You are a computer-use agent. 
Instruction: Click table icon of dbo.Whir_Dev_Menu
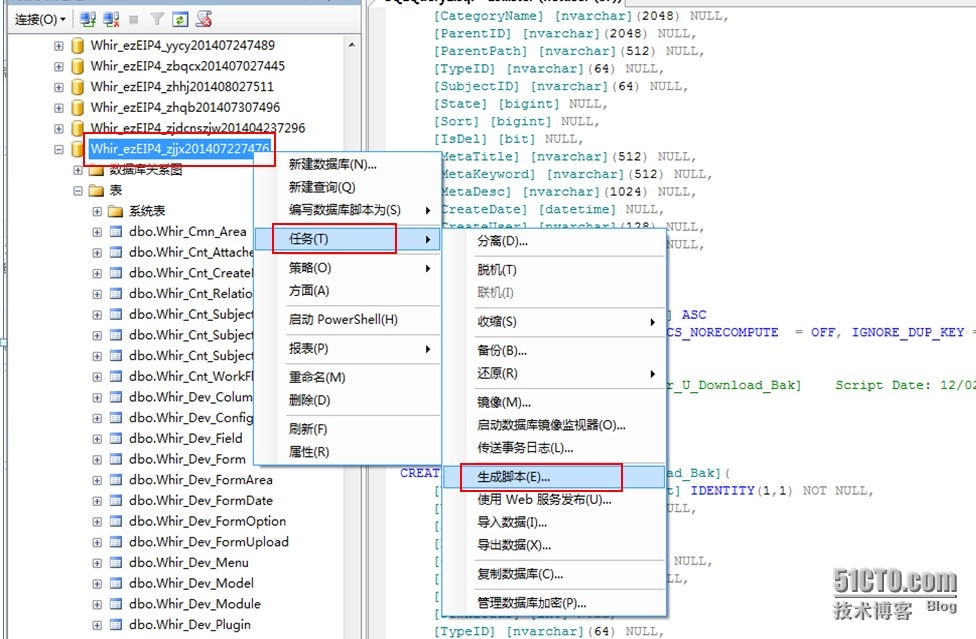pos(115,562)
